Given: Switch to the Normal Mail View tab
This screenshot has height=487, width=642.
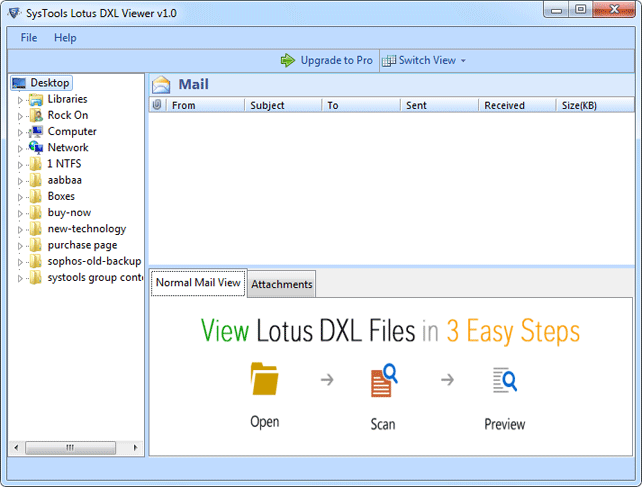Looking at the screenshot, I should click(198, 283).
